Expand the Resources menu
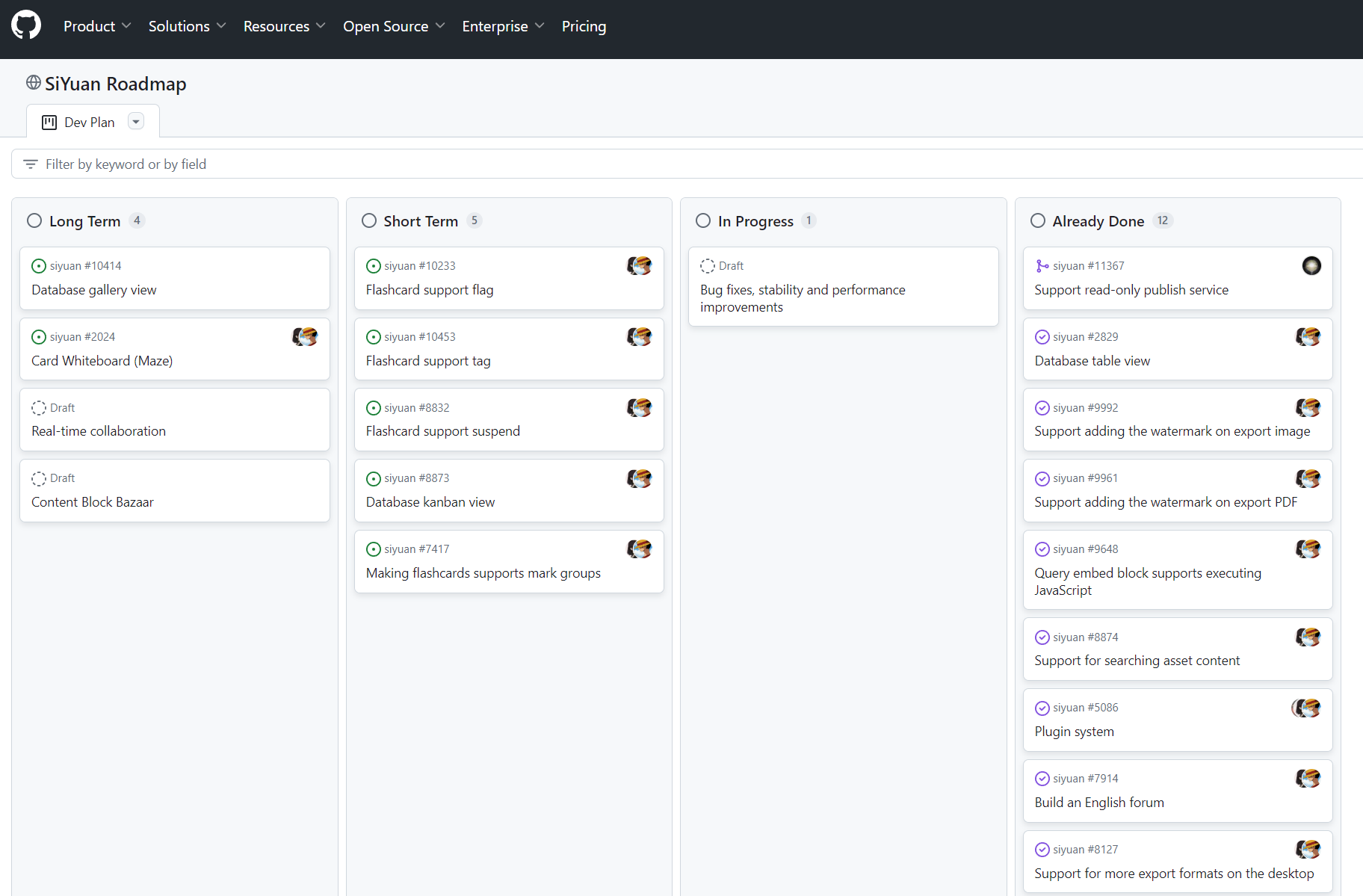 click(285, 26)
